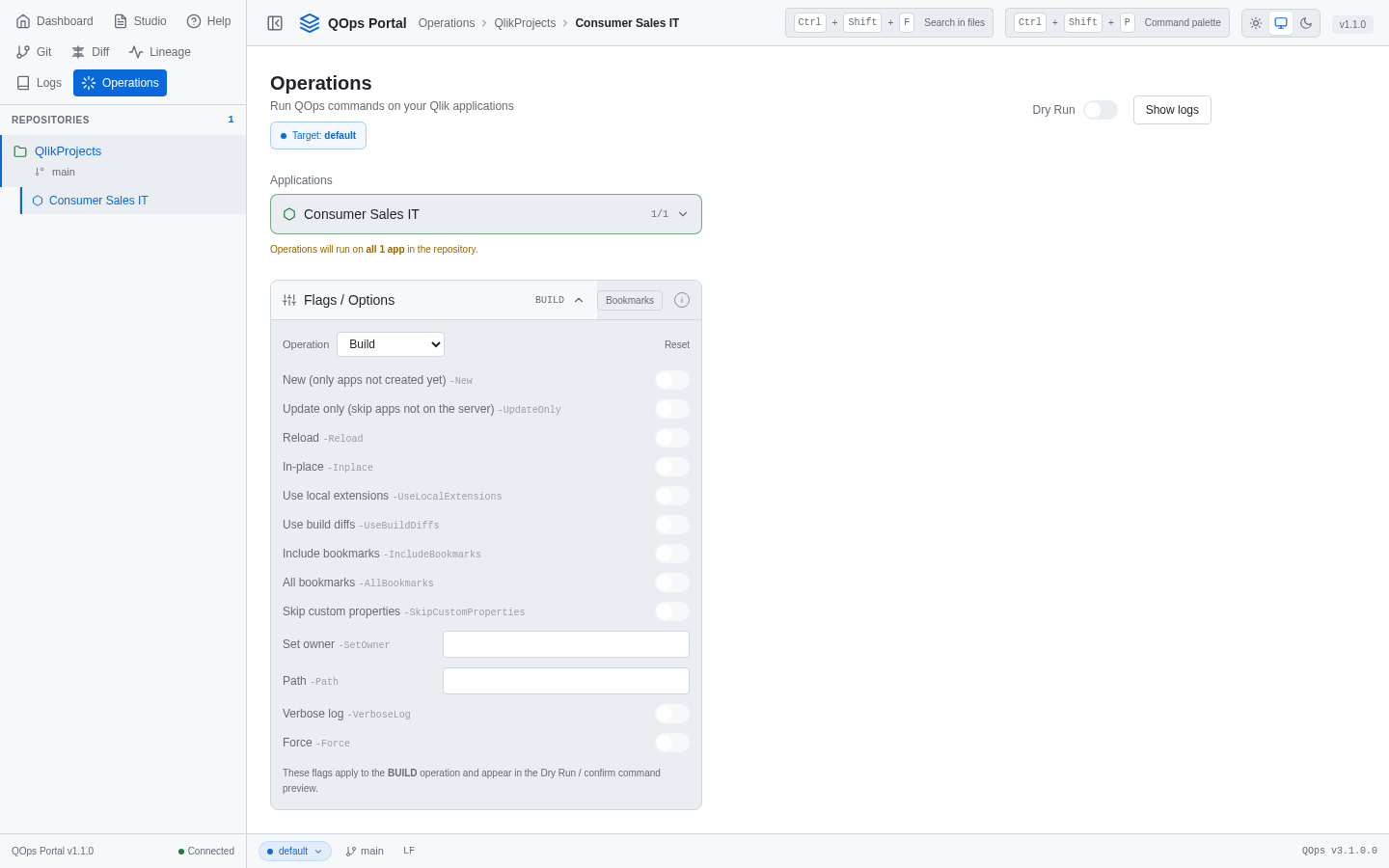Enable Verbose log flag
The width and height of the screenshot is (1389, 868).
(x=672, y=714)
